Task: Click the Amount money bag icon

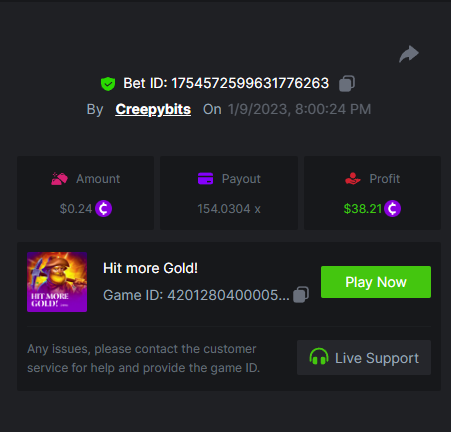Action: (x=59, y=179)
